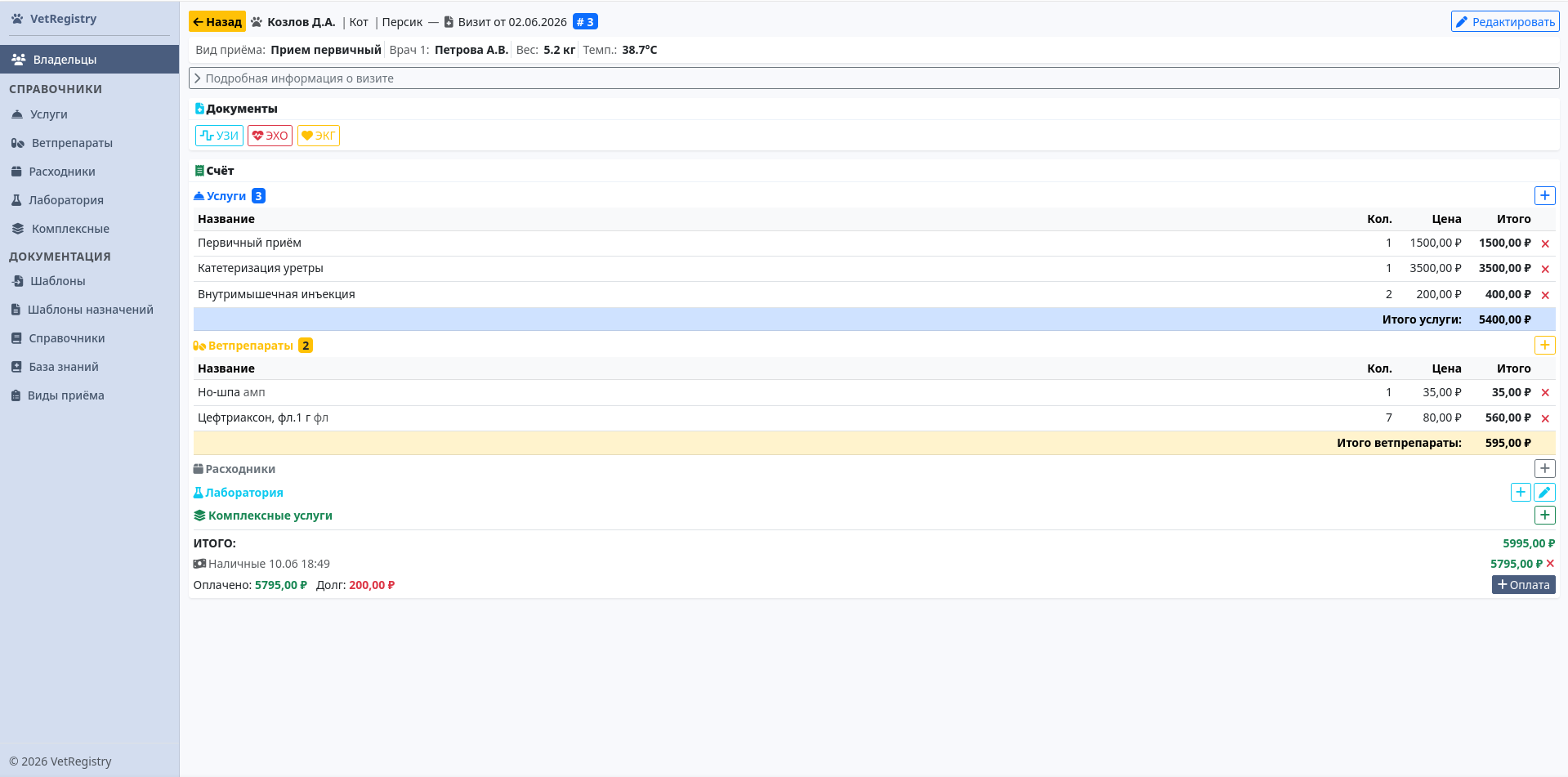Open УЗИ document
The height and width of the screenshot is (777, 1568).
click(x=219, y=136)
